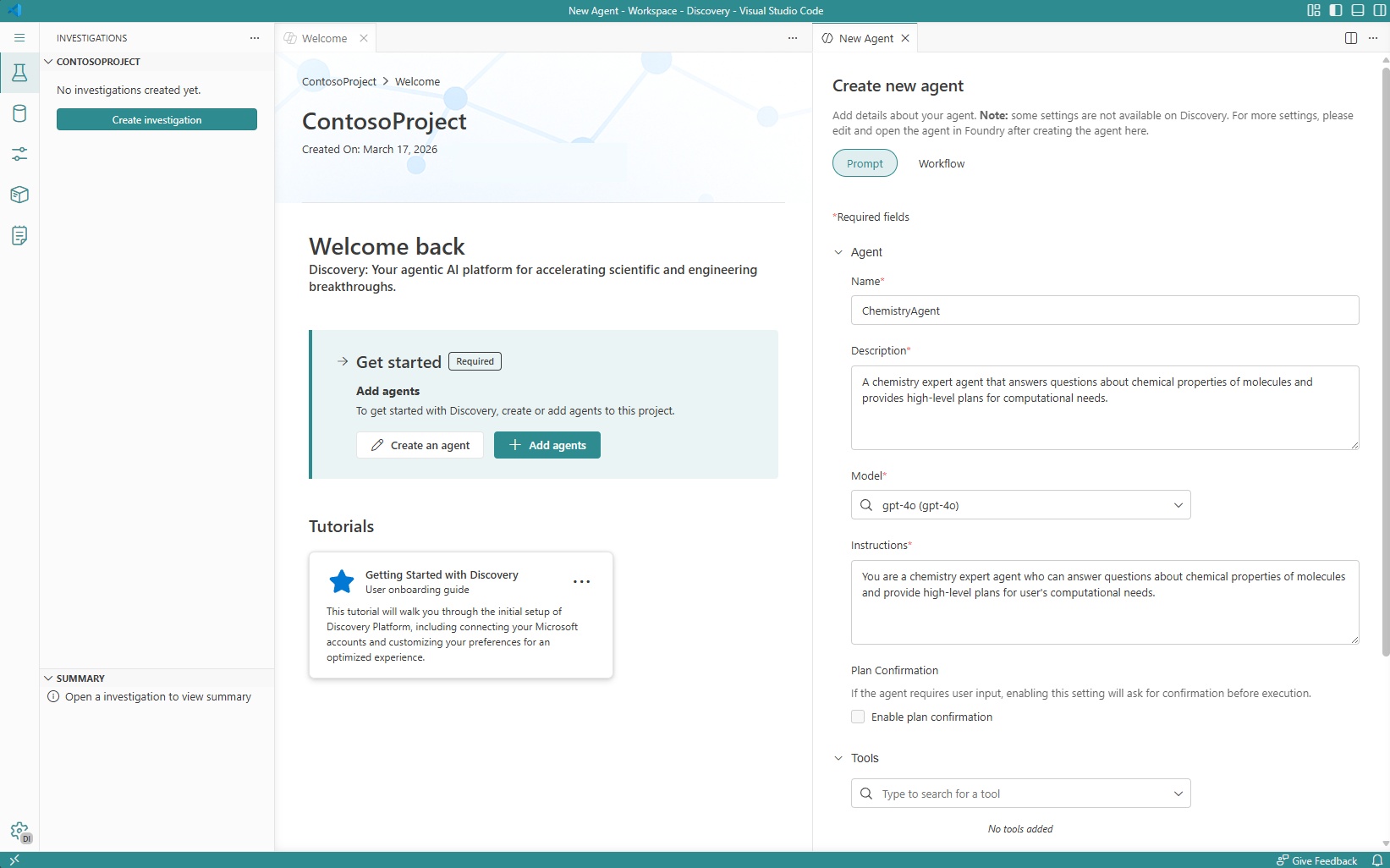Viewport: 1390px width, 868px height.
Task: Toggle the bottom panel from title bar
Action: tap(1358, 10)
